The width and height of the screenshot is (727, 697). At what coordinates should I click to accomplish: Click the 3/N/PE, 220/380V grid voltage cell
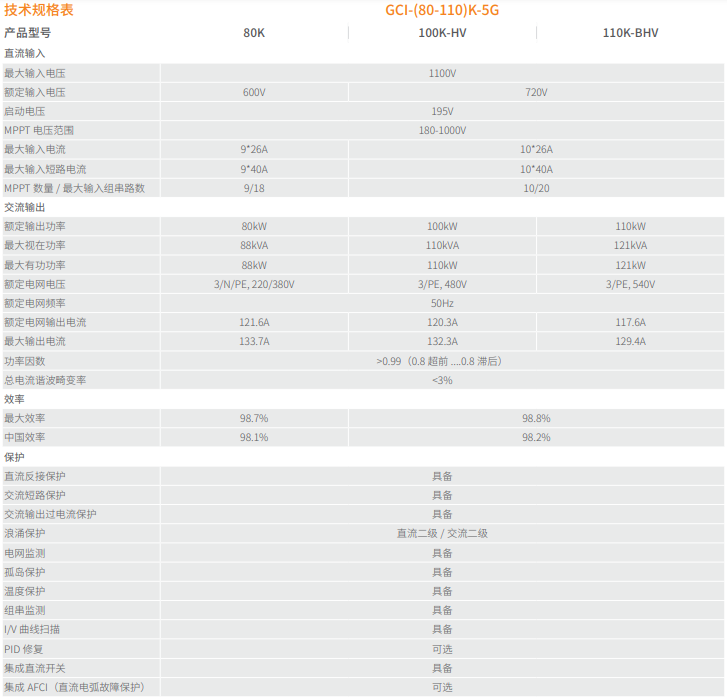[254, 284]
